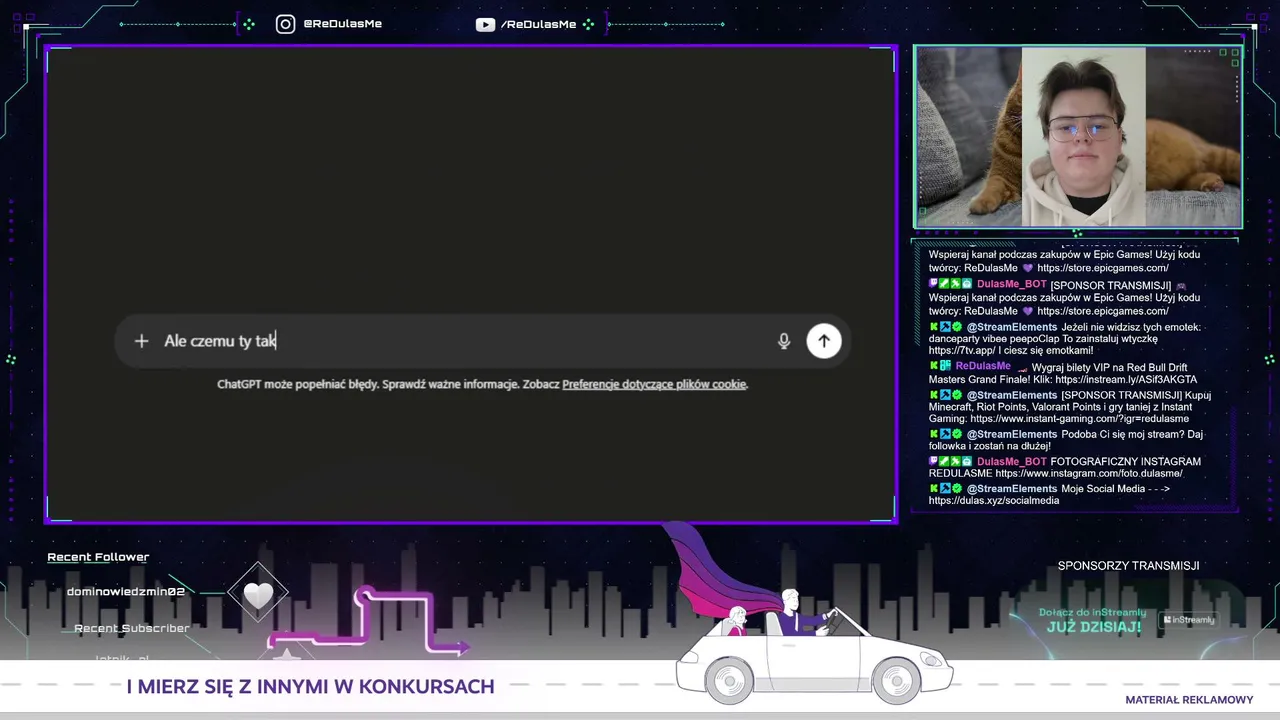Click the streamer webcam feed

click(1078, 137)
